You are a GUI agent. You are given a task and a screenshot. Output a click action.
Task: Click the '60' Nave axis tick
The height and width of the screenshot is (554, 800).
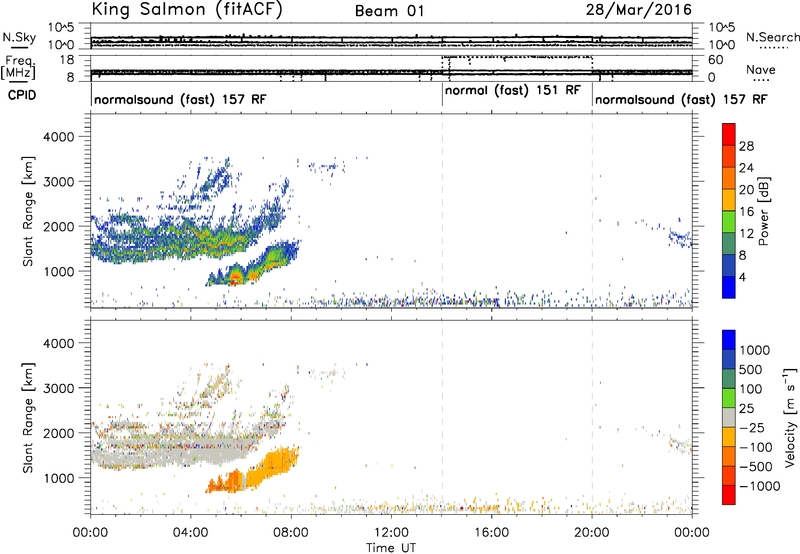point(716,60)
